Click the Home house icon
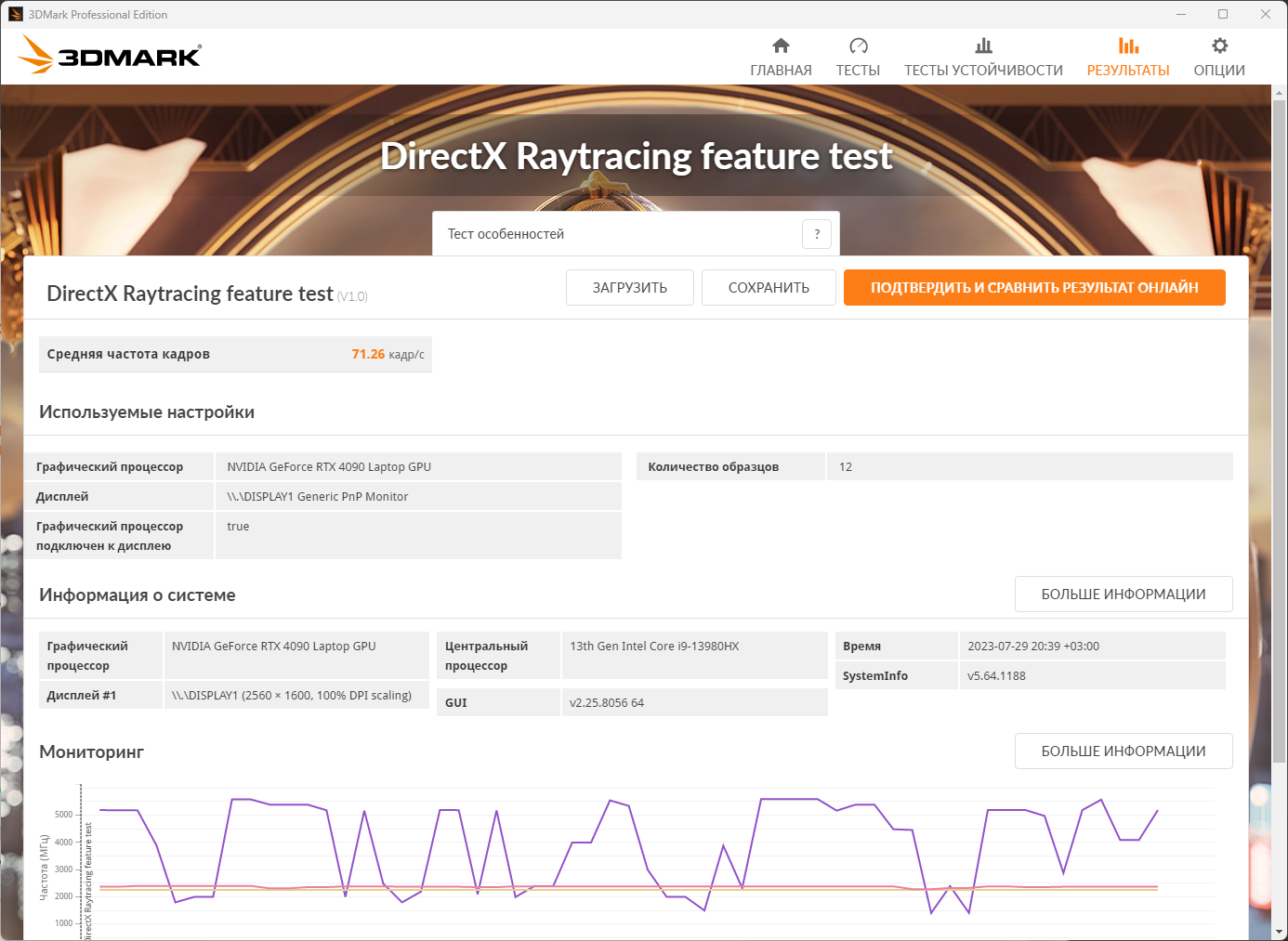 (781, 46)
